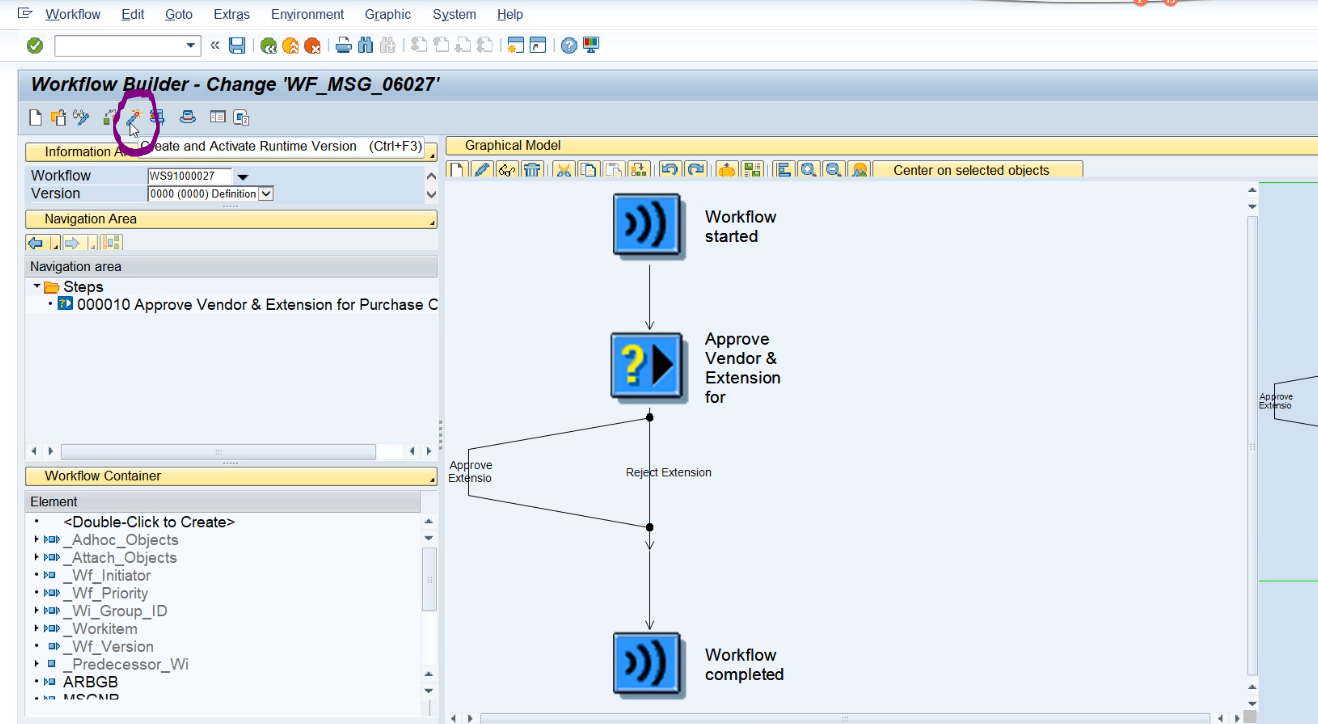Click Center on selected objects button
This screenshot has width=1318, height=724.
(x=978, y=169)
